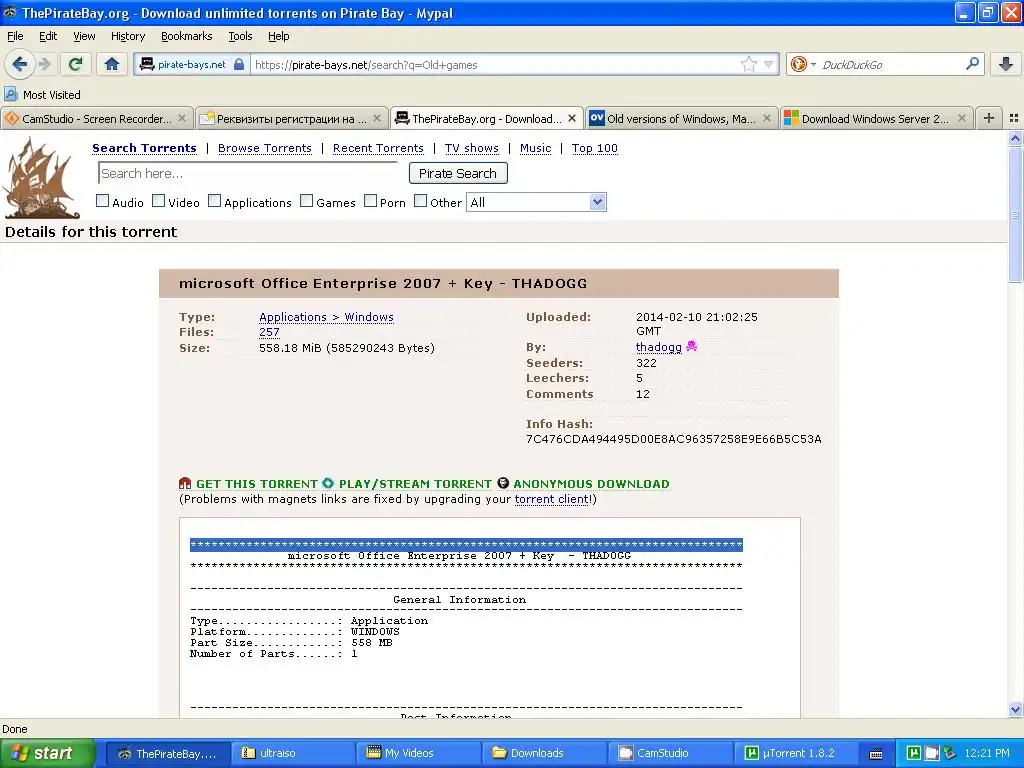Go back with the browser Back arrow
The width and height of the screenshot is (1024, 768).
tap(19, 64)
